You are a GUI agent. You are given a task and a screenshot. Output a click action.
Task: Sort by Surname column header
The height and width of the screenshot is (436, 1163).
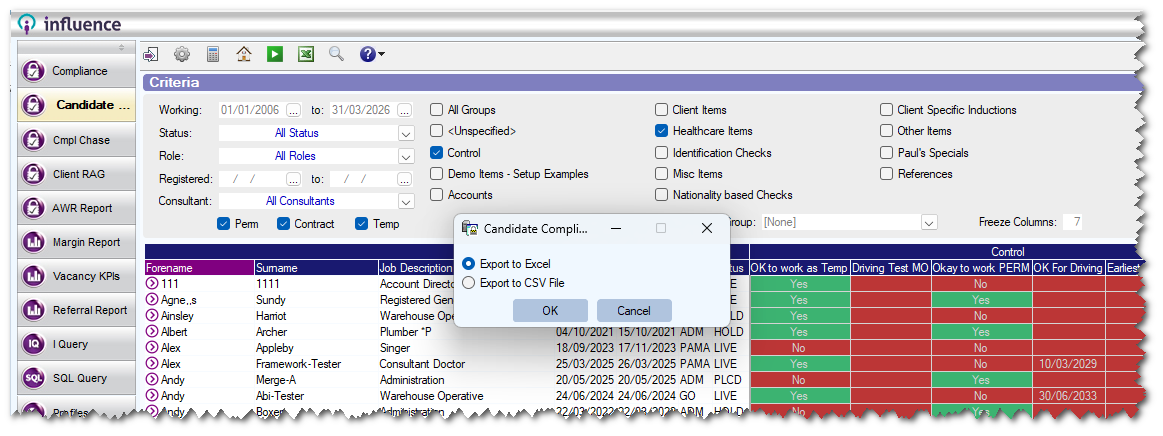pos(316,268)
